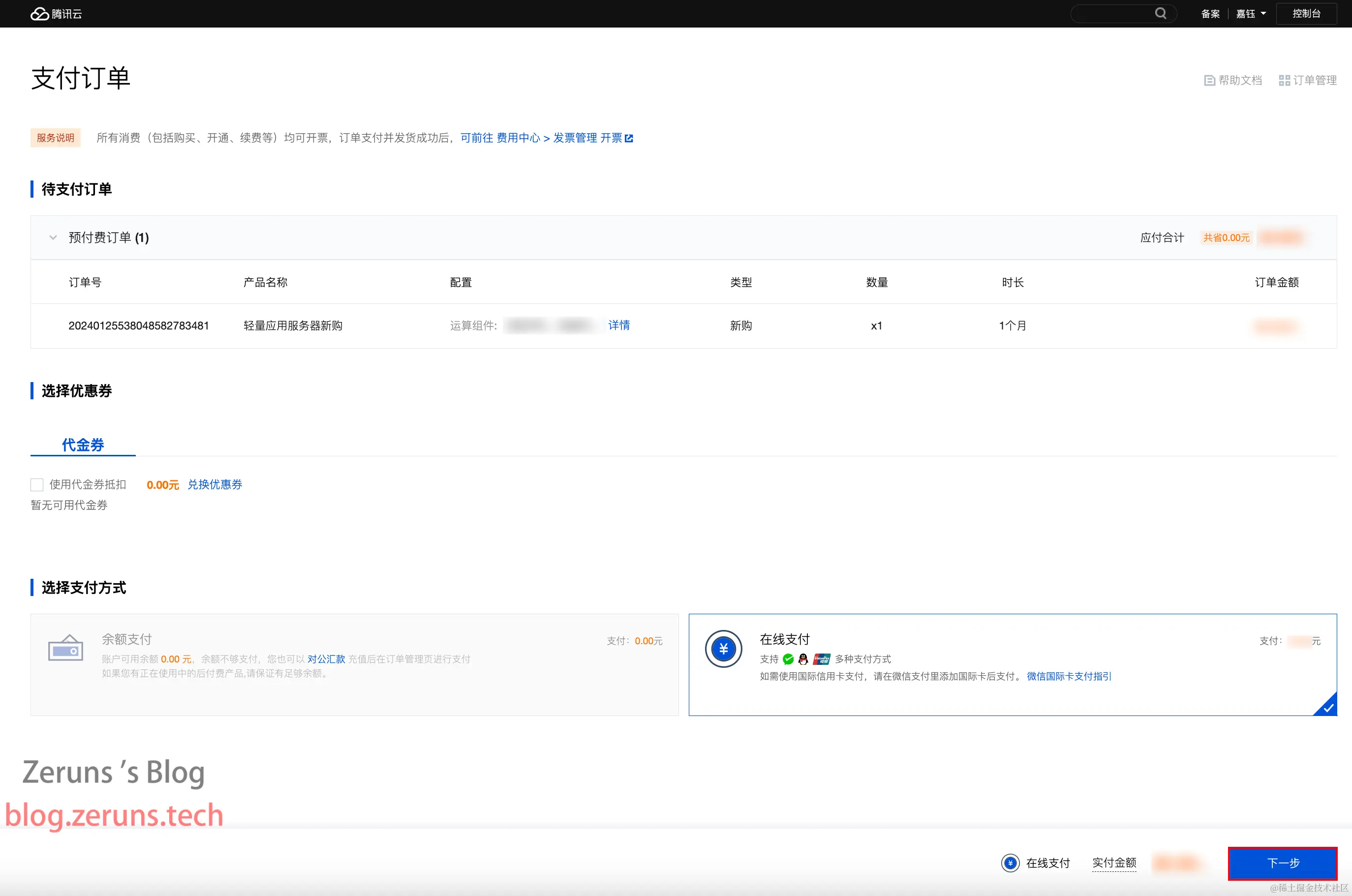Open 订单管理 order management grid icon
The image size is (1352, 896).
(x=1284, y=81)
